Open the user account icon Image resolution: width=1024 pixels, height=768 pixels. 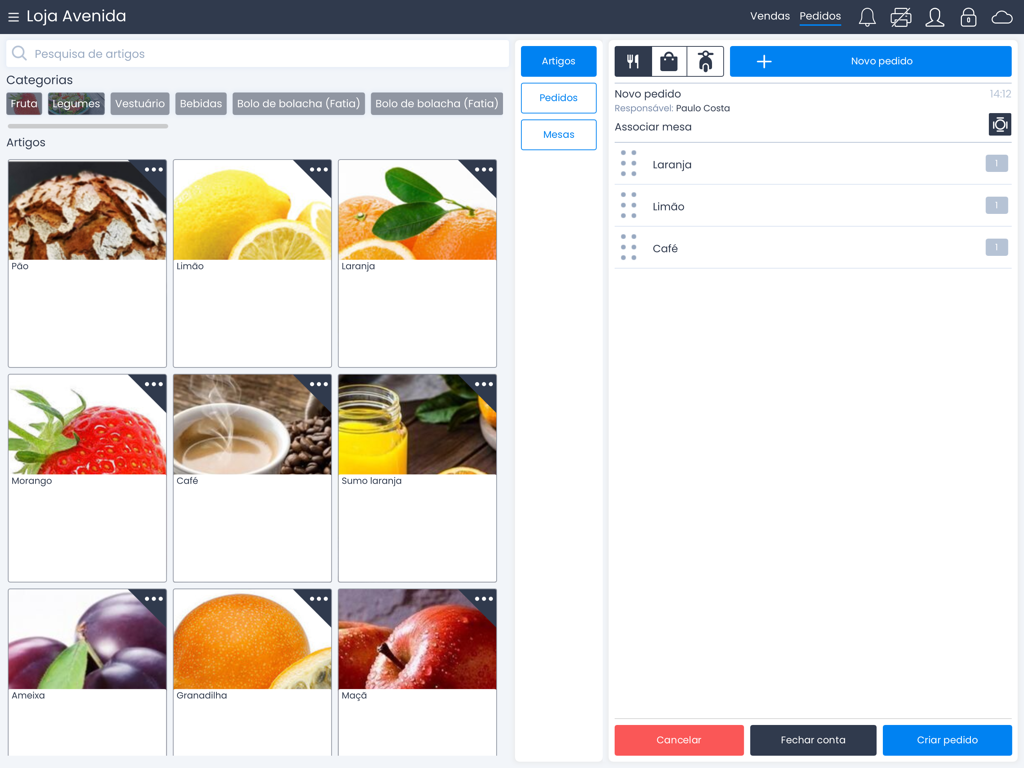click(x=934, y=16)
